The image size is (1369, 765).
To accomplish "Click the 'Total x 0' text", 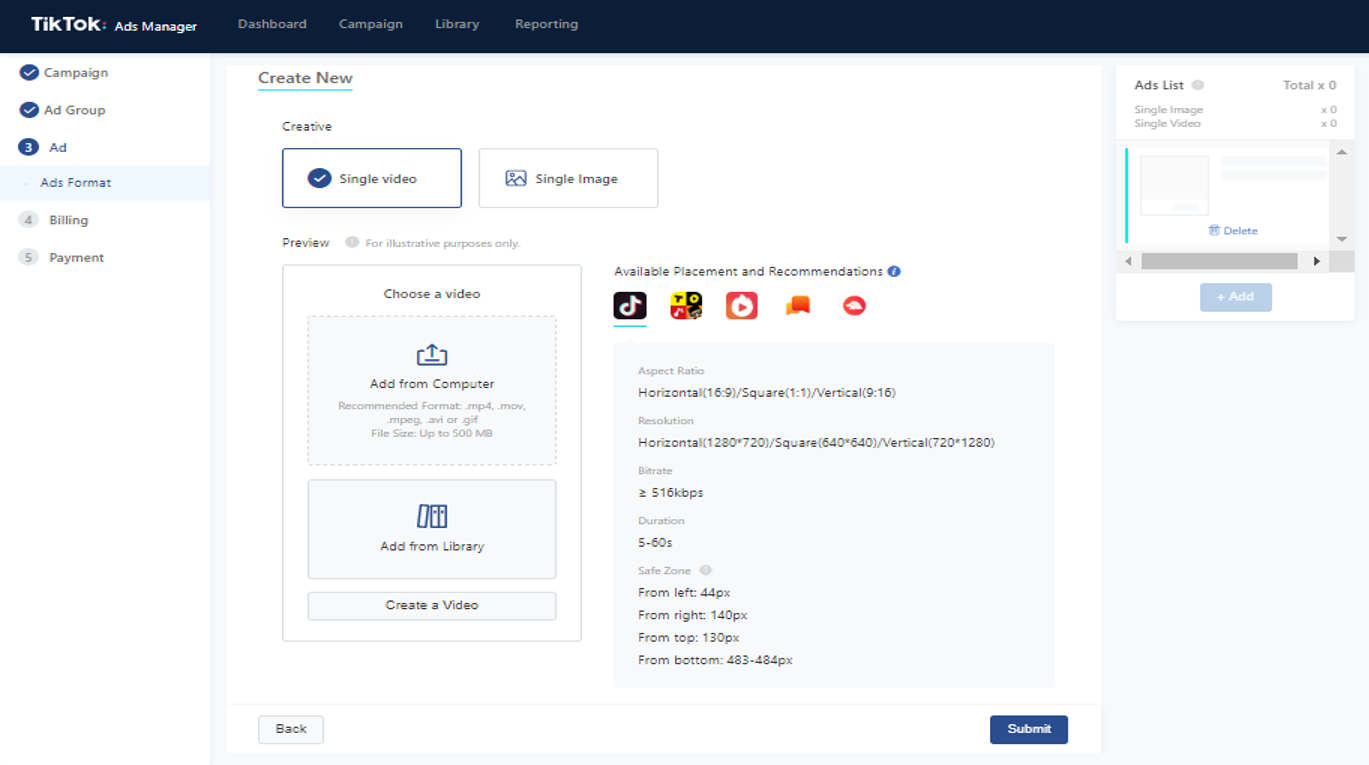I will [x=1310, y=85].
